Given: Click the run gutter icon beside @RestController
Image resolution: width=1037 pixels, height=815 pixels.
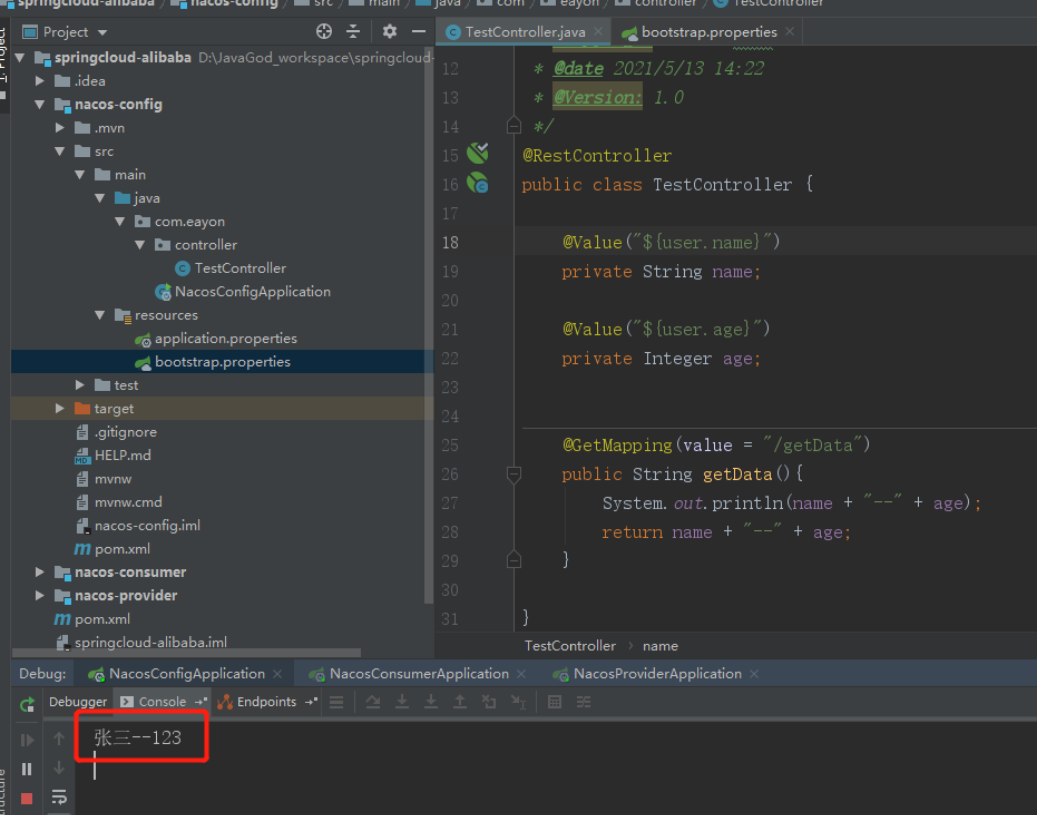Looking at the screenshot, I should point(477,153).
